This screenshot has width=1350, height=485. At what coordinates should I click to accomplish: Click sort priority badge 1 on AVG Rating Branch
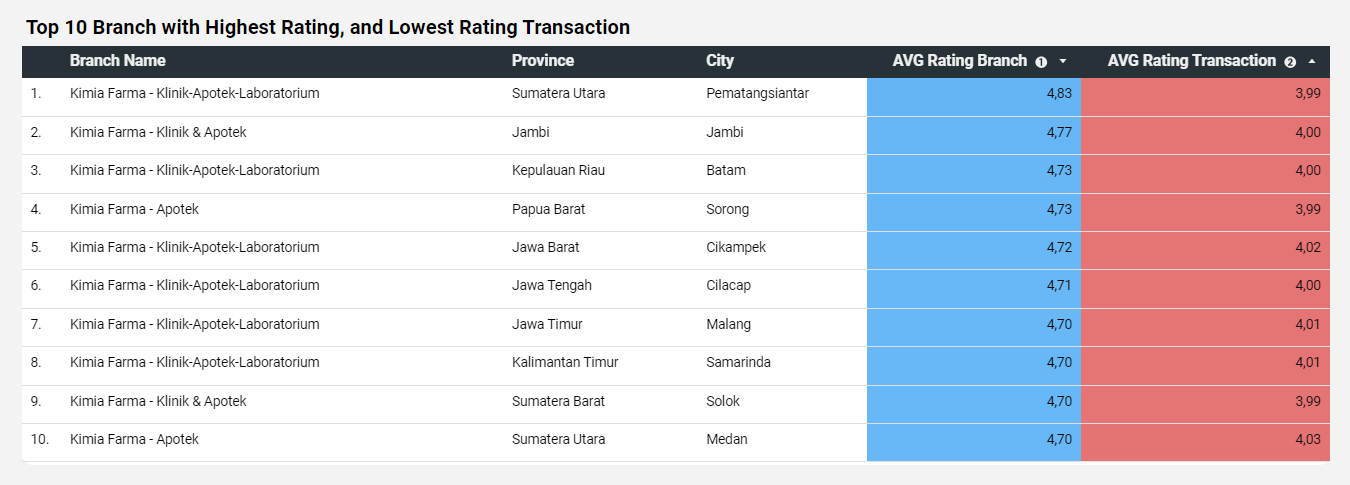(x=1041, y=62)
